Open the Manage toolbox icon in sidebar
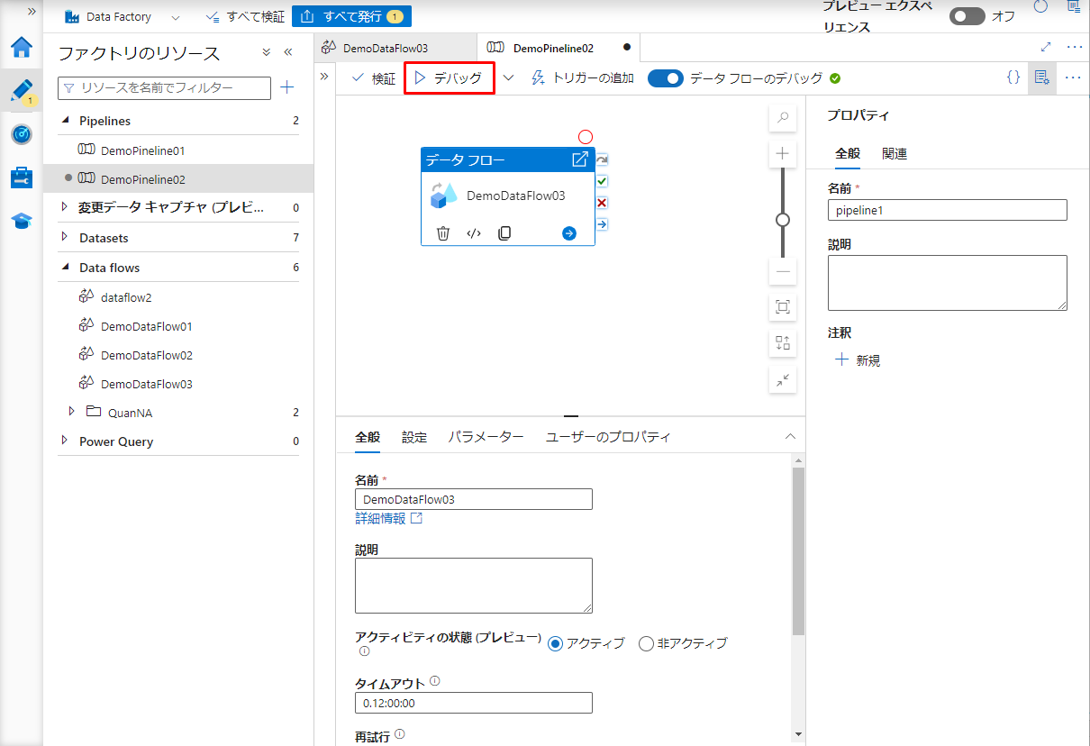 click(x=22, y=177)
